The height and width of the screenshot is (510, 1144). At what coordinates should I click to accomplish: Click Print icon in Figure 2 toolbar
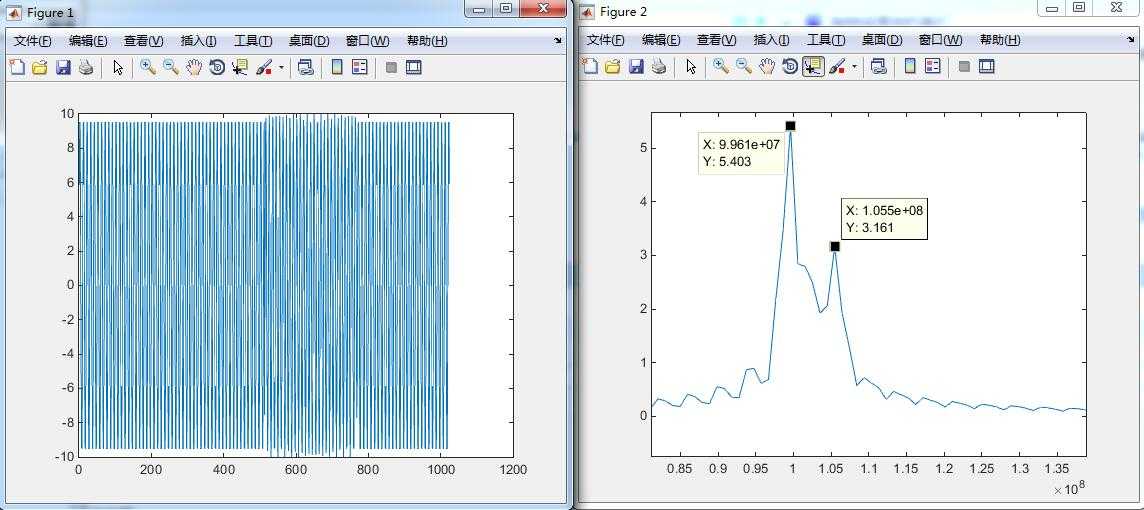pos(659,67)
